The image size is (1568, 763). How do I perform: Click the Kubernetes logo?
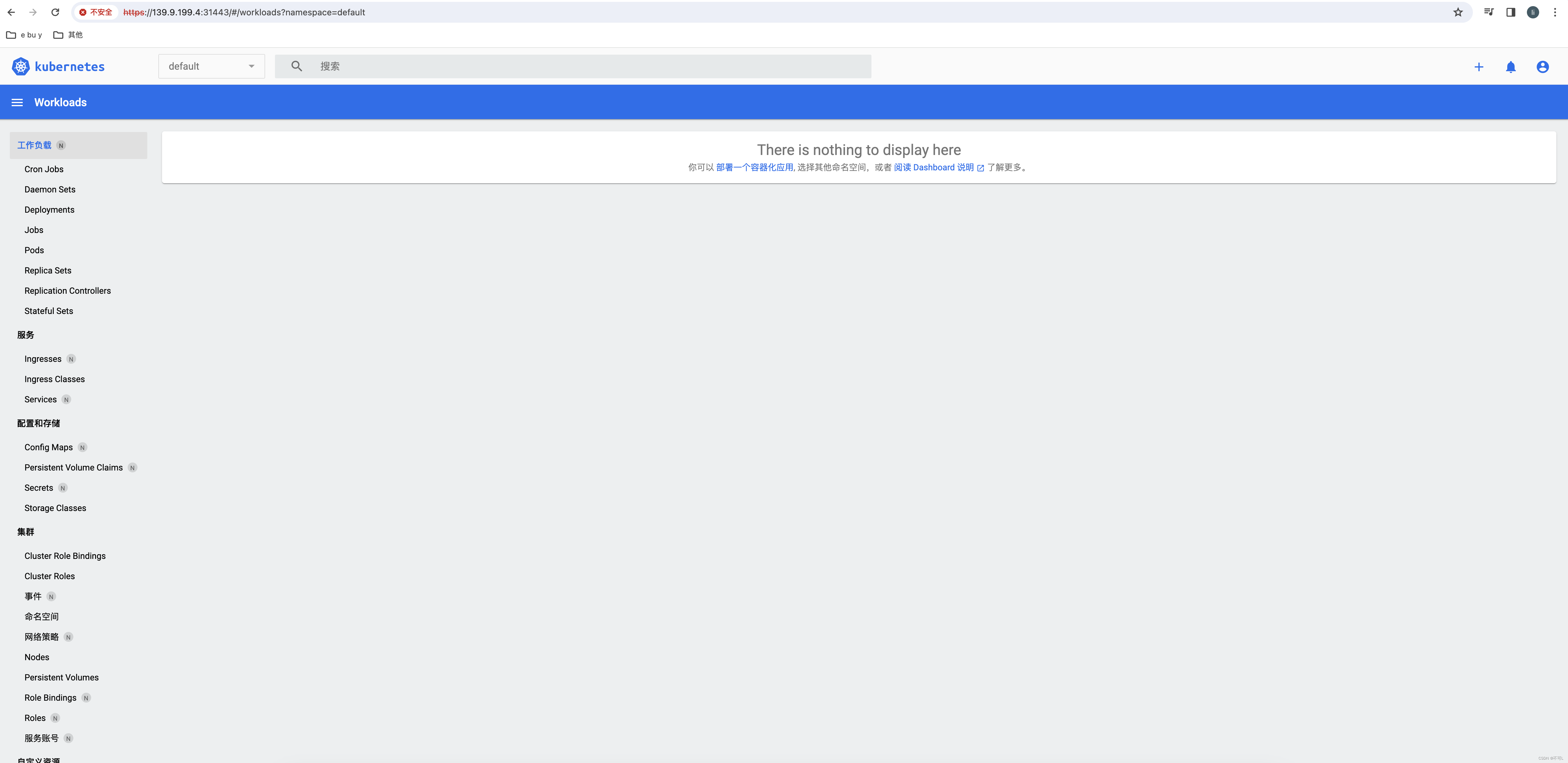click(x=21, y=66)
